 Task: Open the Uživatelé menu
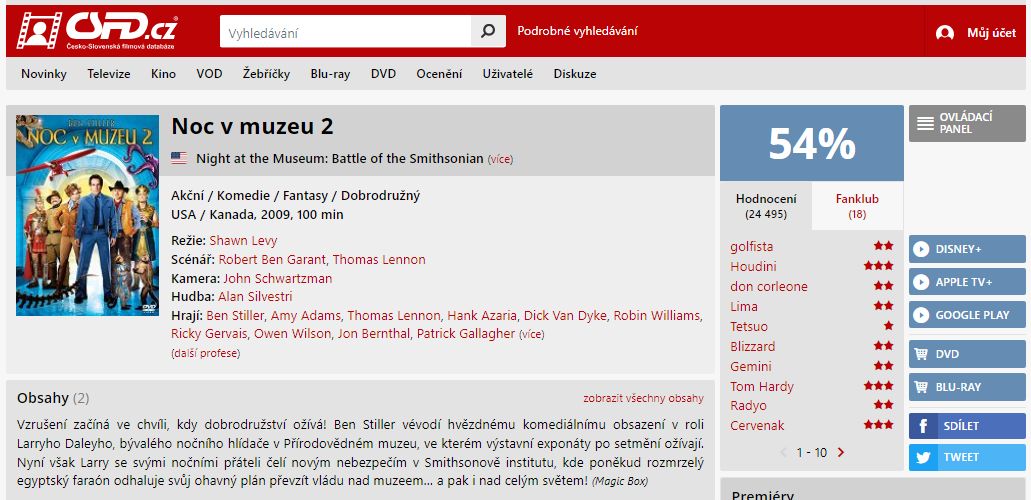[x=508, y=74]
